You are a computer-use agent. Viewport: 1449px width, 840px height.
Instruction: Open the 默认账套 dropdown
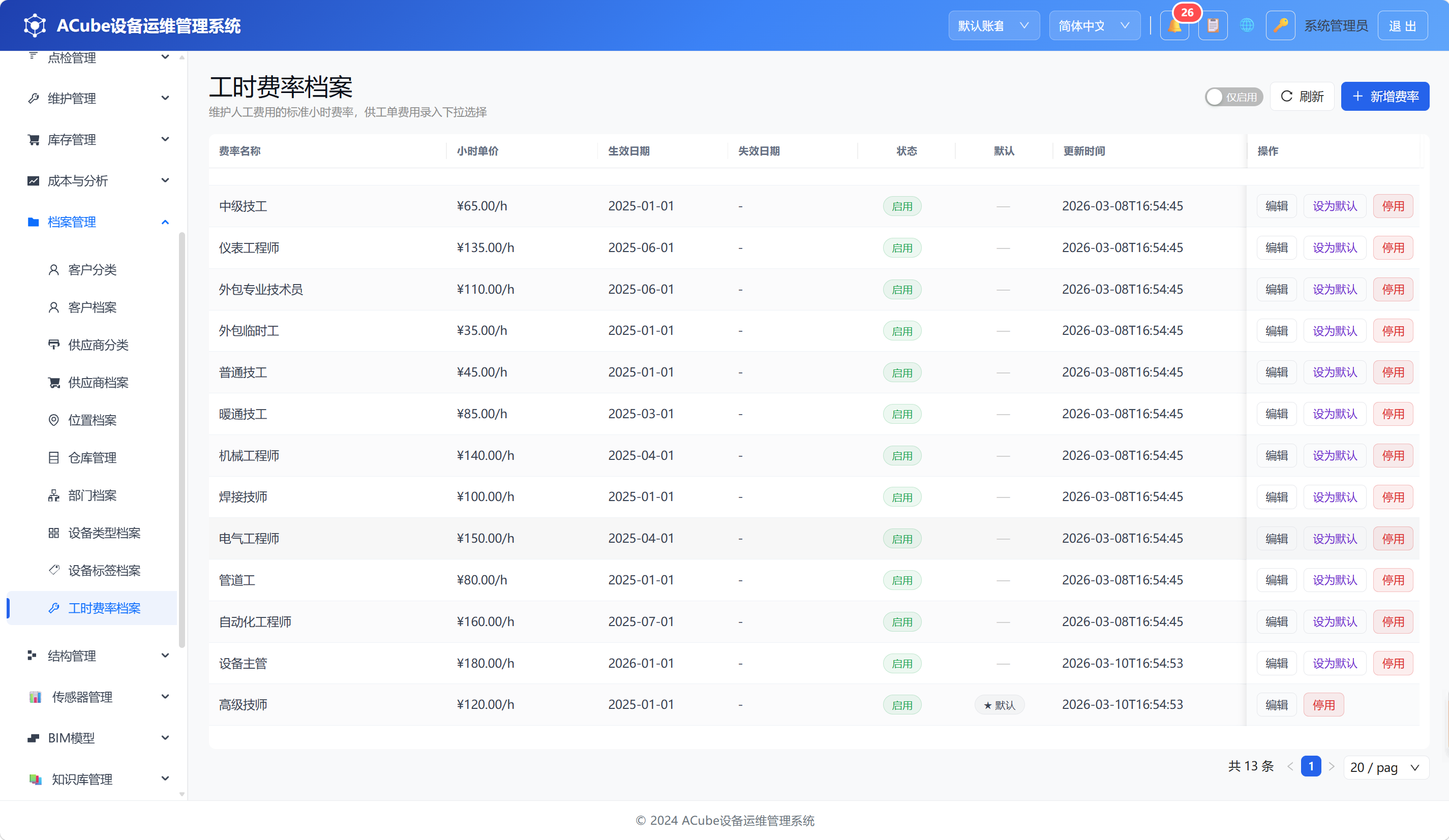point(993,26)
